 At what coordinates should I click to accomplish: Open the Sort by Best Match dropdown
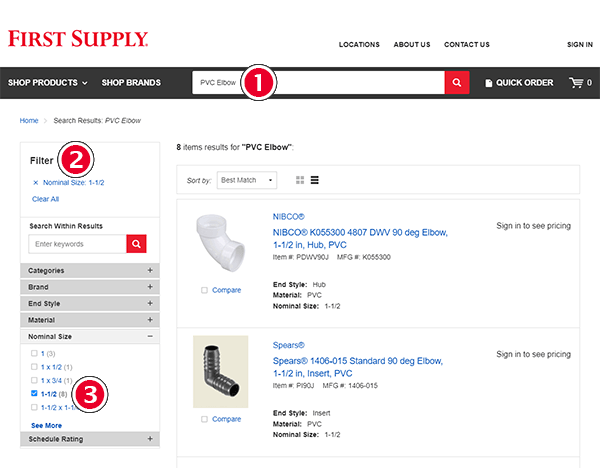(247, 180)
